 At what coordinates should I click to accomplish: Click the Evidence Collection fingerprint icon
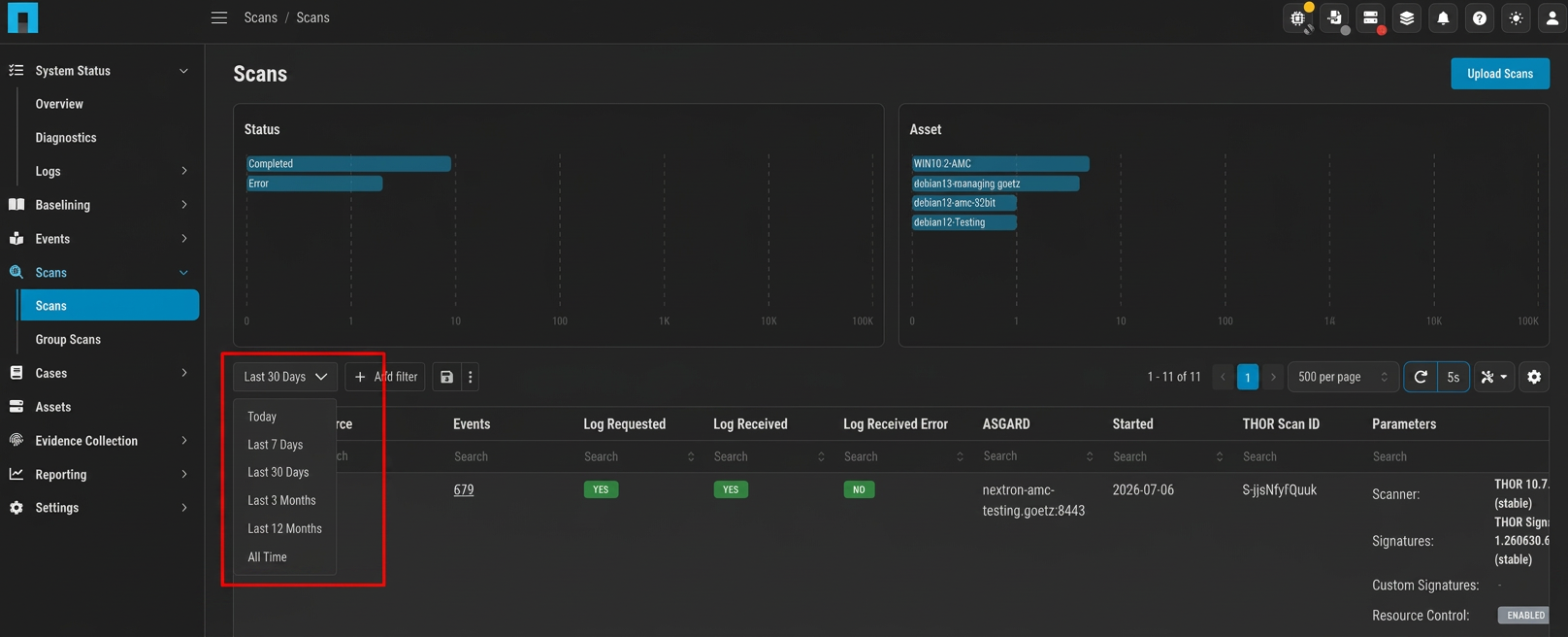point(16,441)
